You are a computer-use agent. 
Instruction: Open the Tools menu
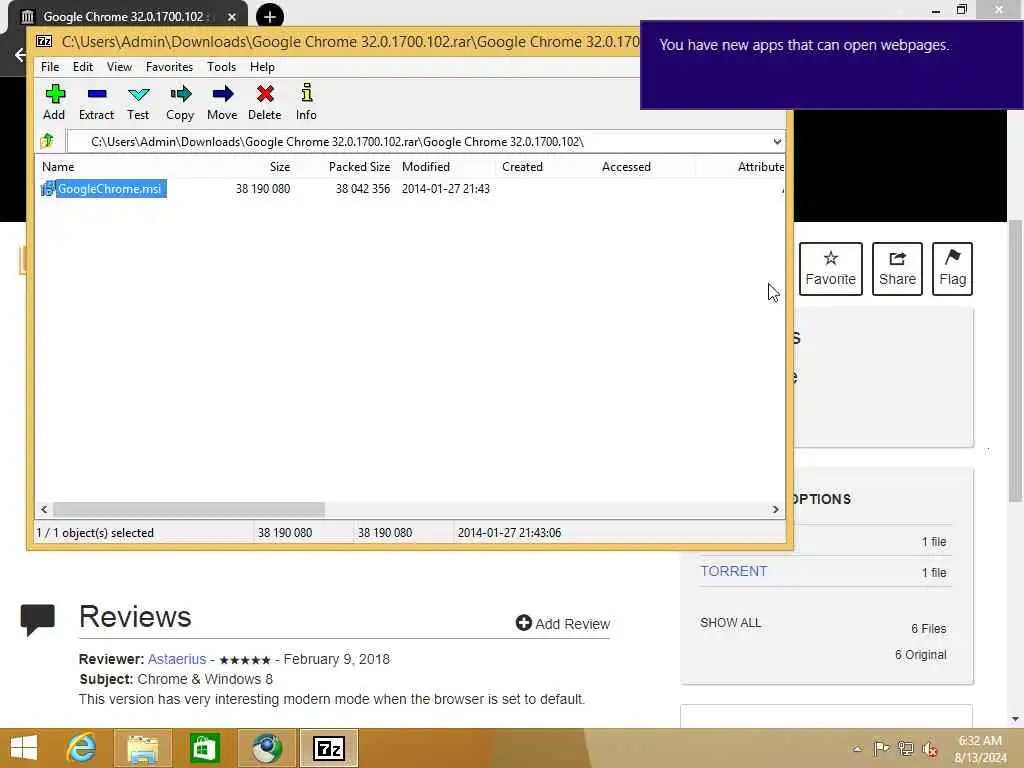(221, 67)
